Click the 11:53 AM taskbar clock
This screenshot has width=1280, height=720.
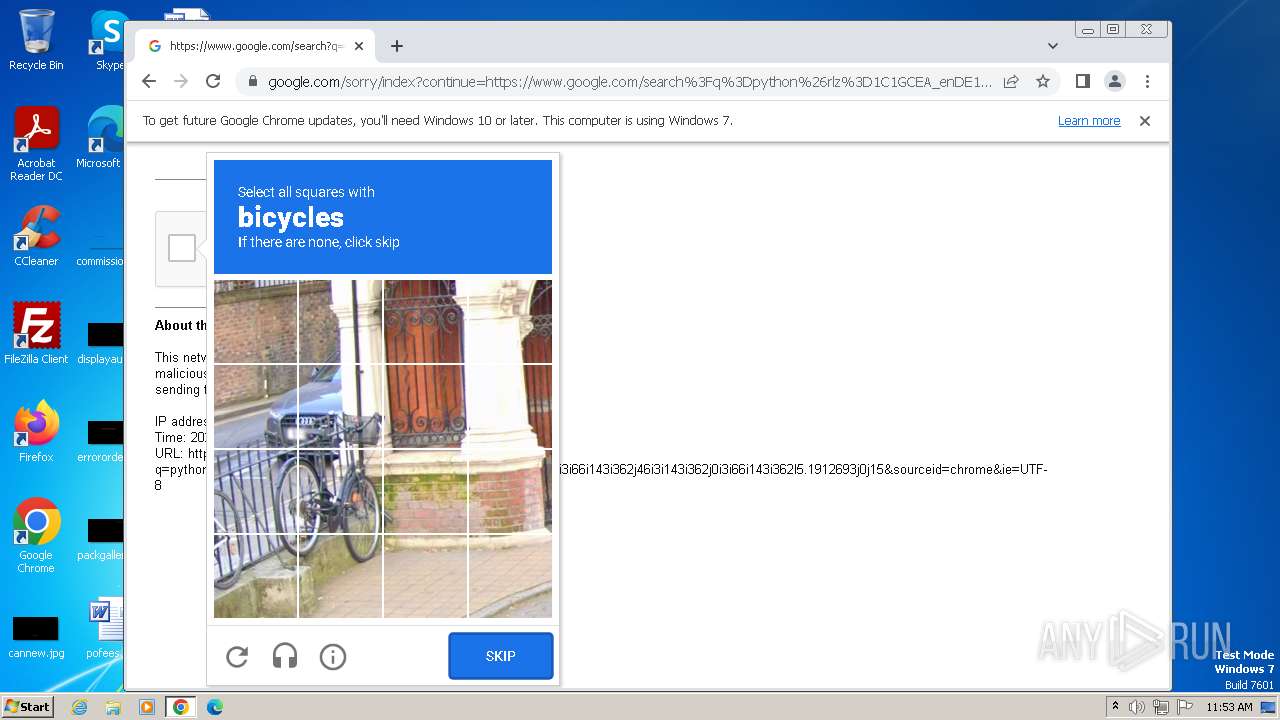pos(1229,707)
